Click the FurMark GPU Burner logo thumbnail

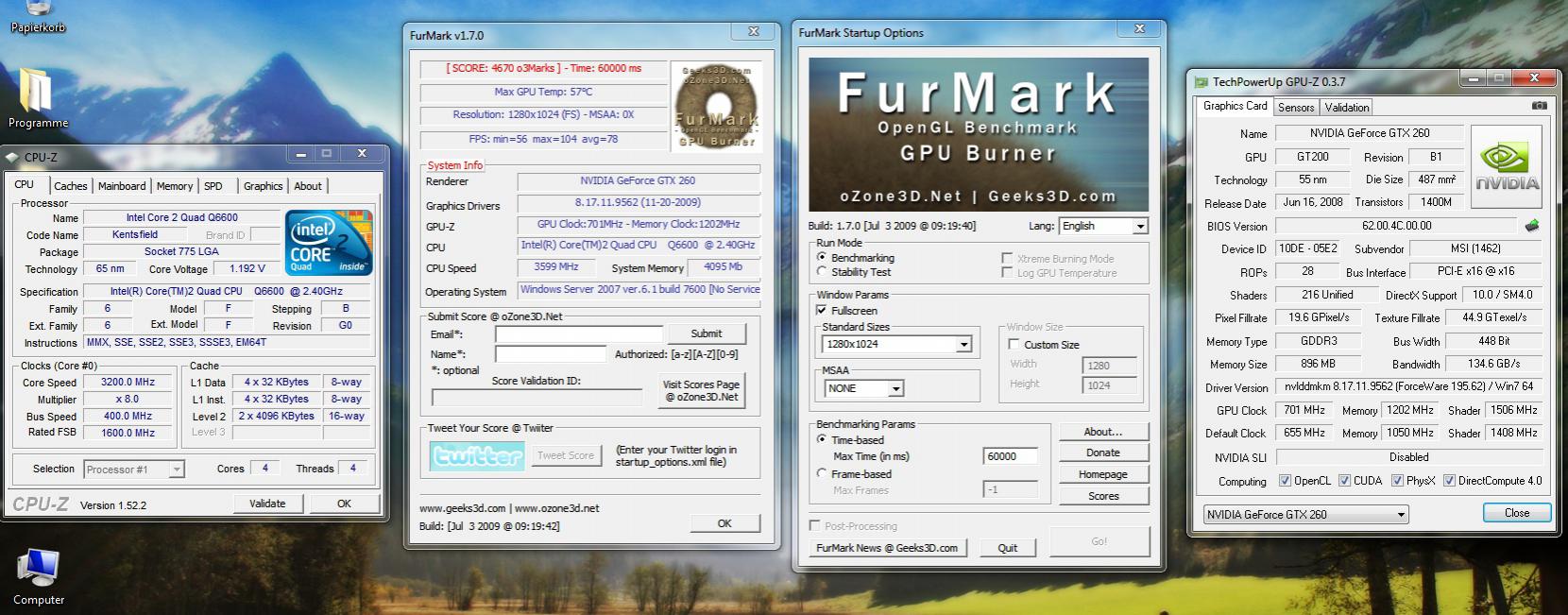pos(717,106)
